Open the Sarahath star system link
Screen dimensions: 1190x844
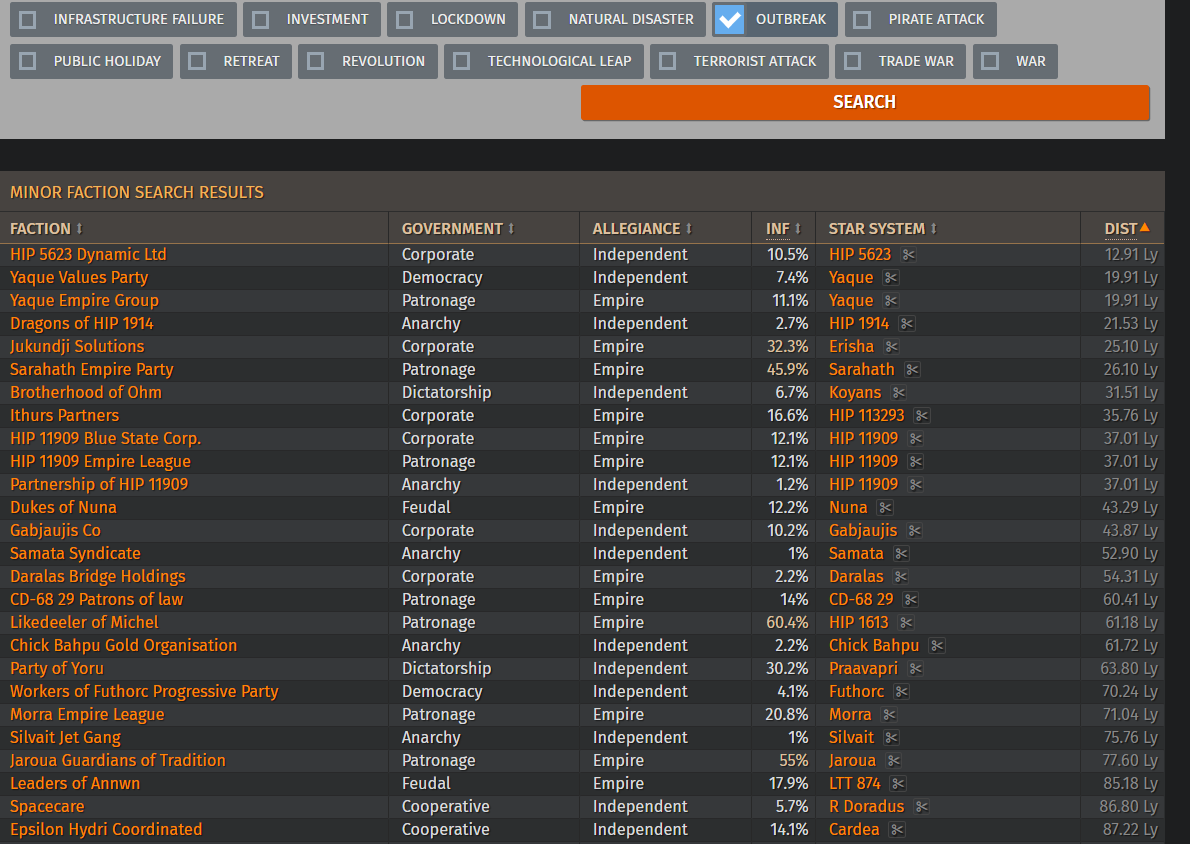pyautogui.click(x=861, y=370)
